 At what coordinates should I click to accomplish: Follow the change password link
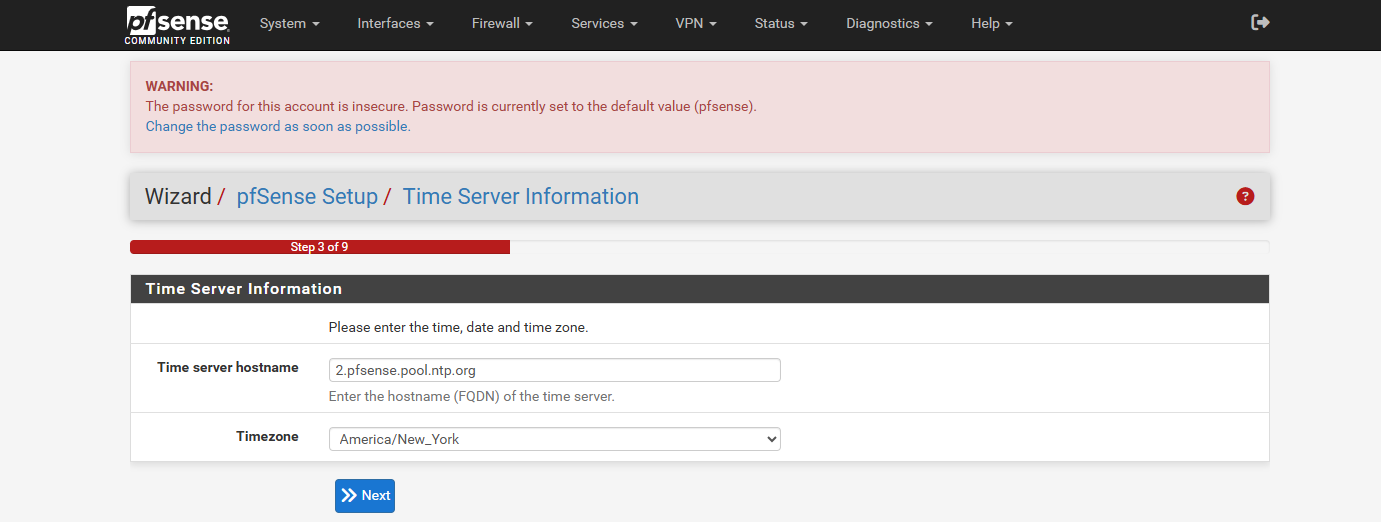coord(278,126)
